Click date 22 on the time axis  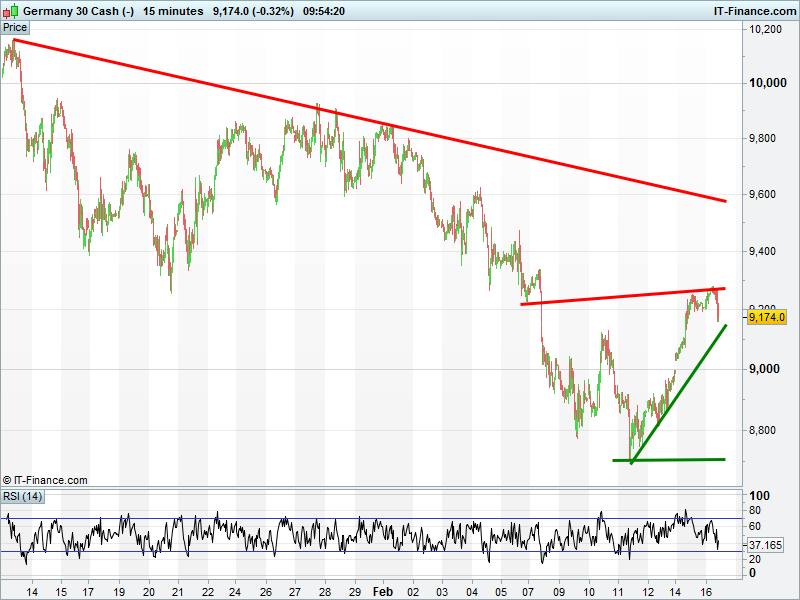(x=208, y=592)
